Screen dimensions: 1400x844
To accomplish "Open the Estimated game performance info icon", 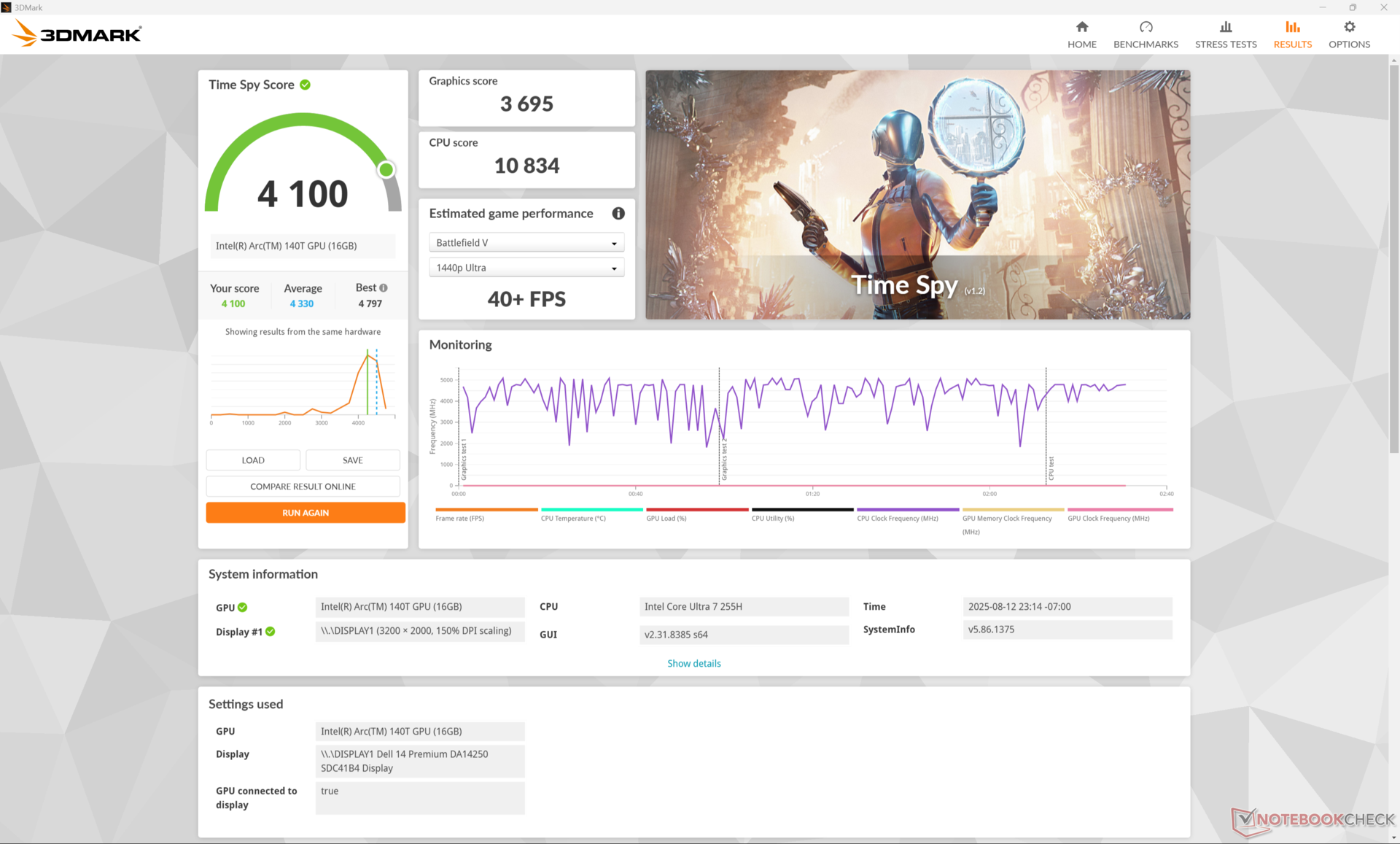I will point(618,213).
